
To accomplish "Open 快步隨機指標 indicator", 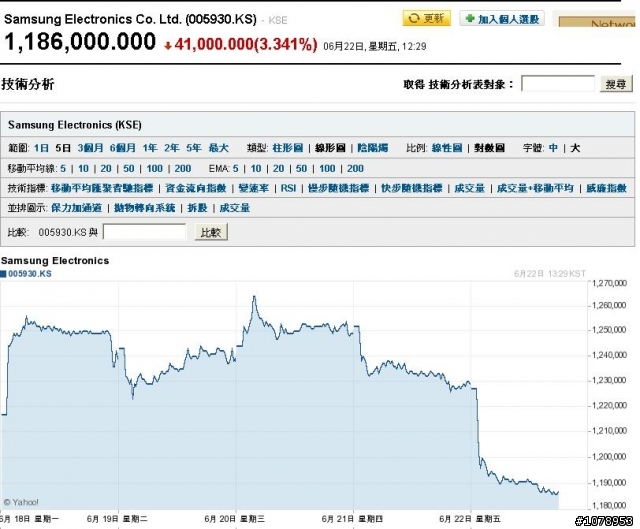I will 412,188.
